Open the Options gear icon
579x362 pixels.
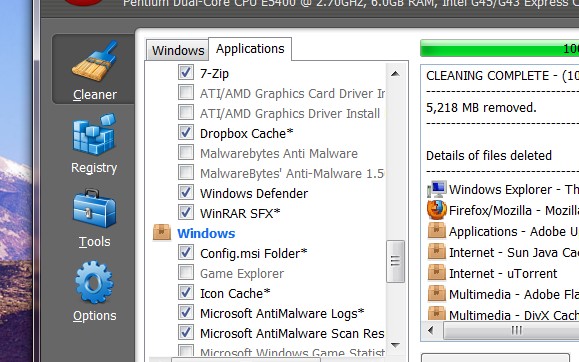click(x=94, y=283)
